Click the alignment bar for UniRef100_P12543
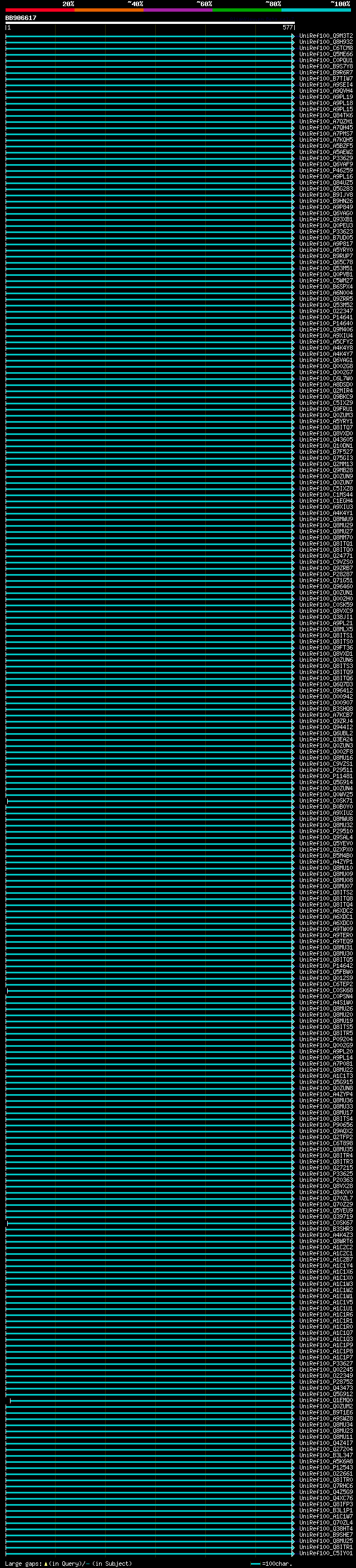The width and height of the screenshot is (356, 1568). (x=150, y=1467)
